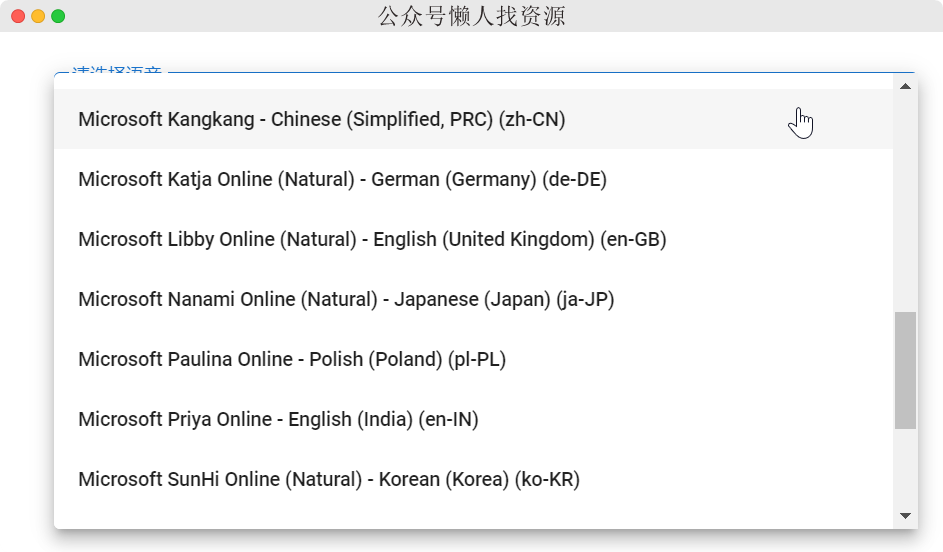The image size is (943, 552).
Task: Pick Microsoft SunHi Online Korean (ko-KR)
Action: [x=473, y=480]
